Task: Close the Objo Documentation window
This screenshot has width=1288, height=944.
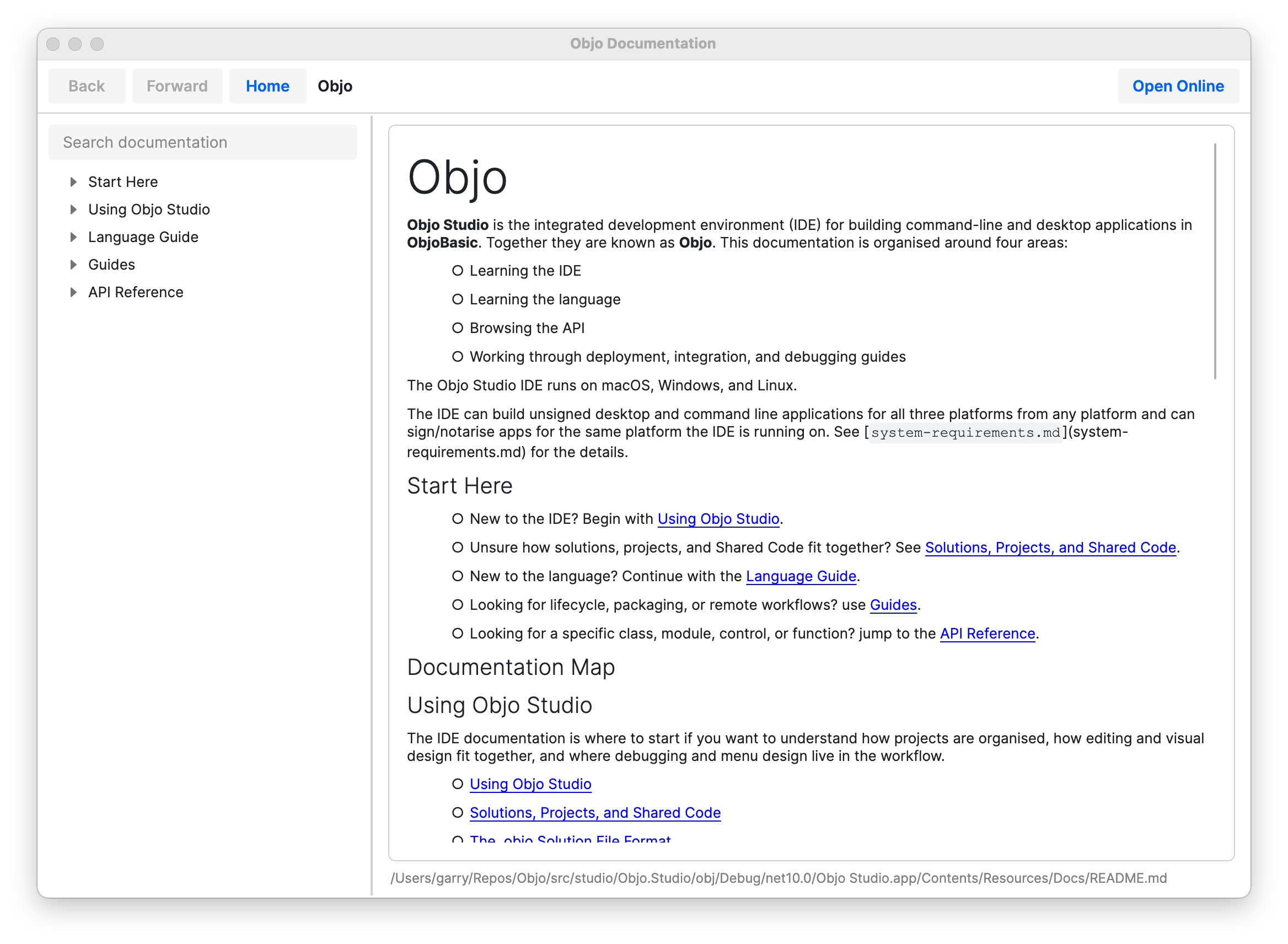Action: [x=53, y=44]
